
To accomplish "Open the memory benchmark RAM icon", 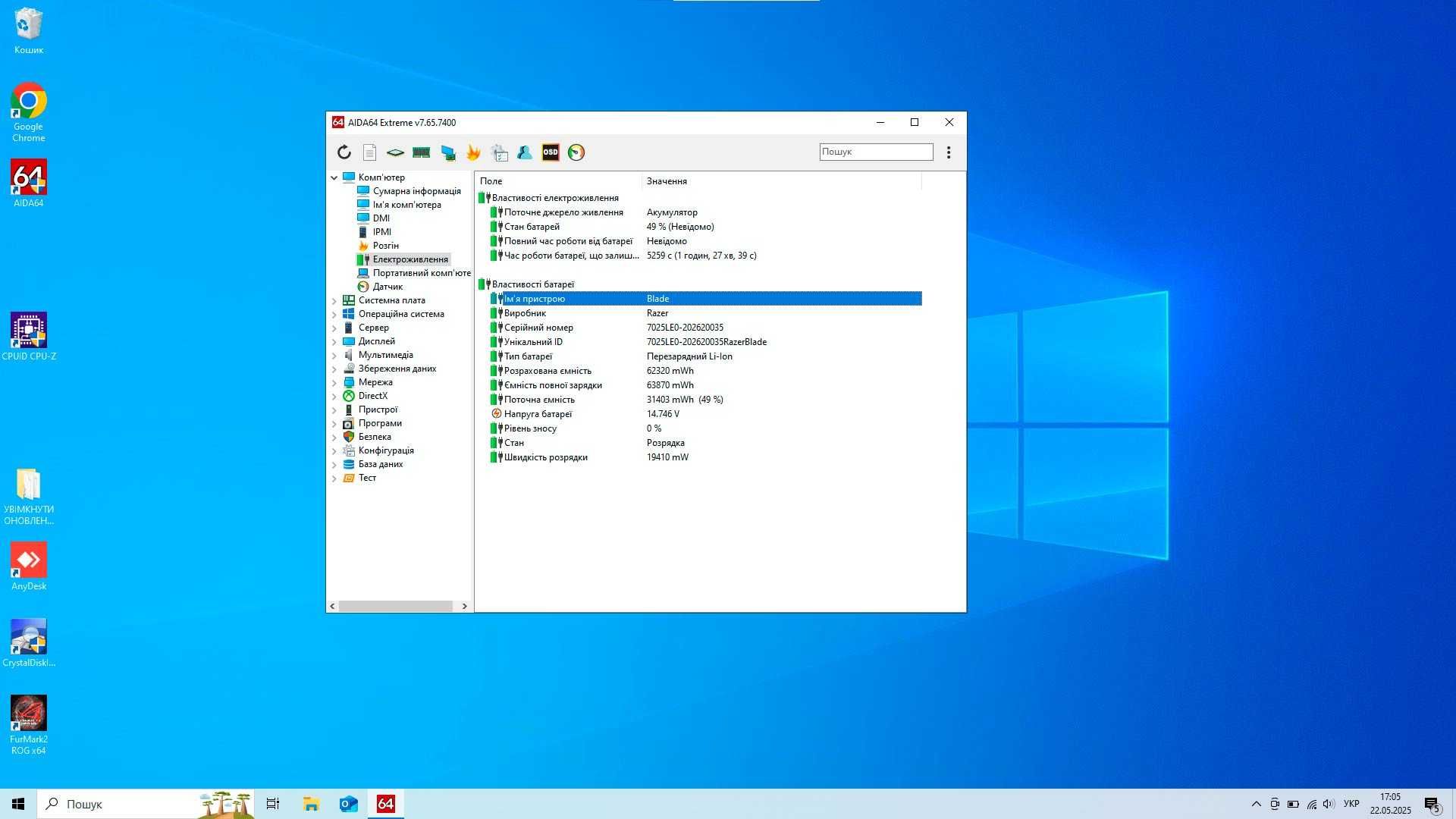I will click(421, 152).
